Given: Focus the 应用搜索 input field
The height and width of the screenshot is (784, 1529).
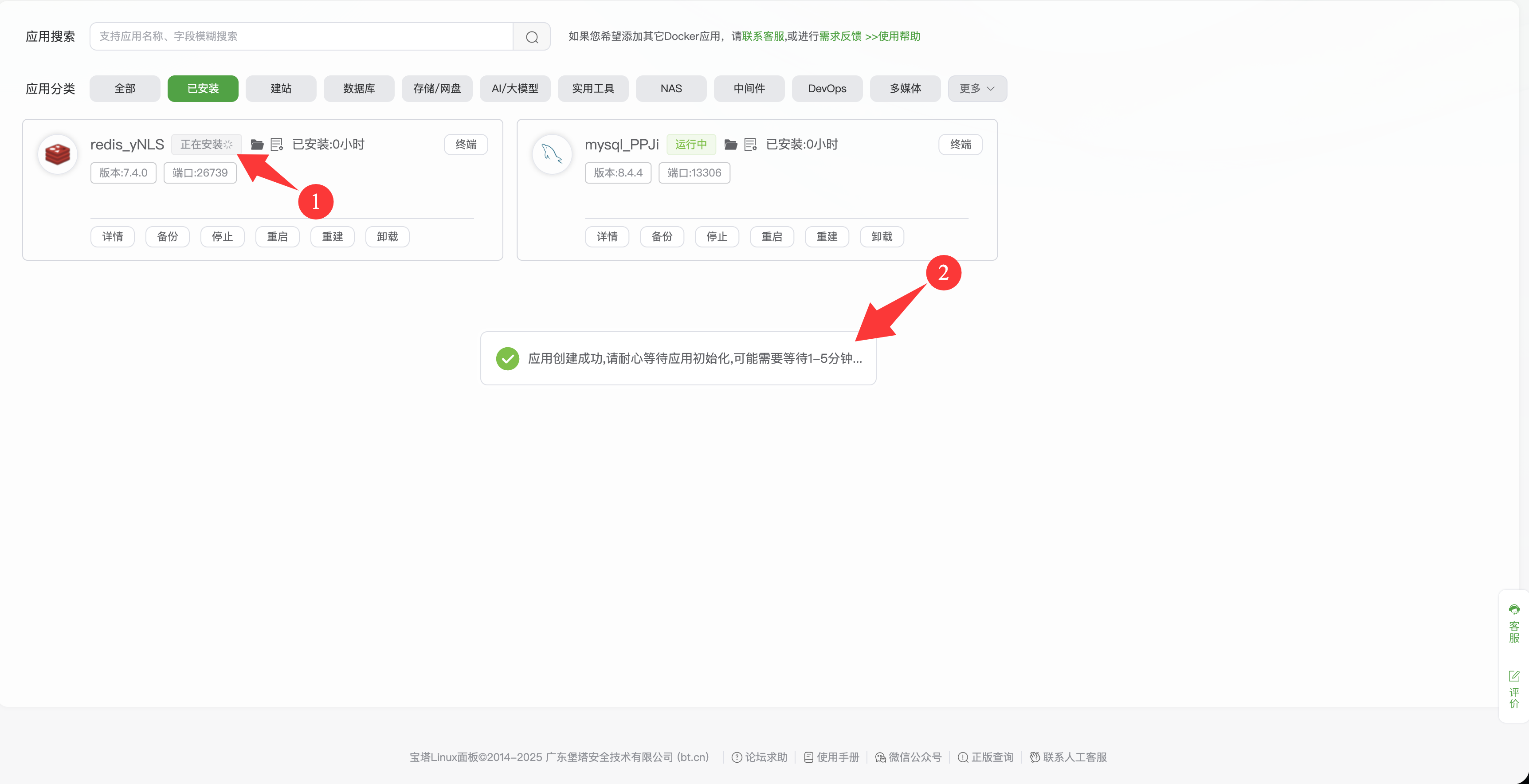Looking at the screenshot, I should (x=301, y=36).
